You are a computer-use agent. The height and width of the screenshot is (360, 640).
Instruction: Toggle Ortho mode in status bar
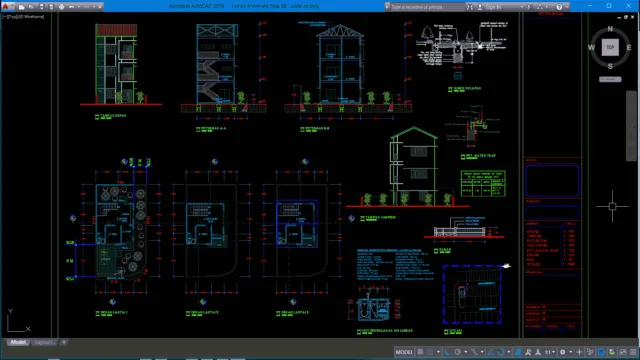coord(447,352)
